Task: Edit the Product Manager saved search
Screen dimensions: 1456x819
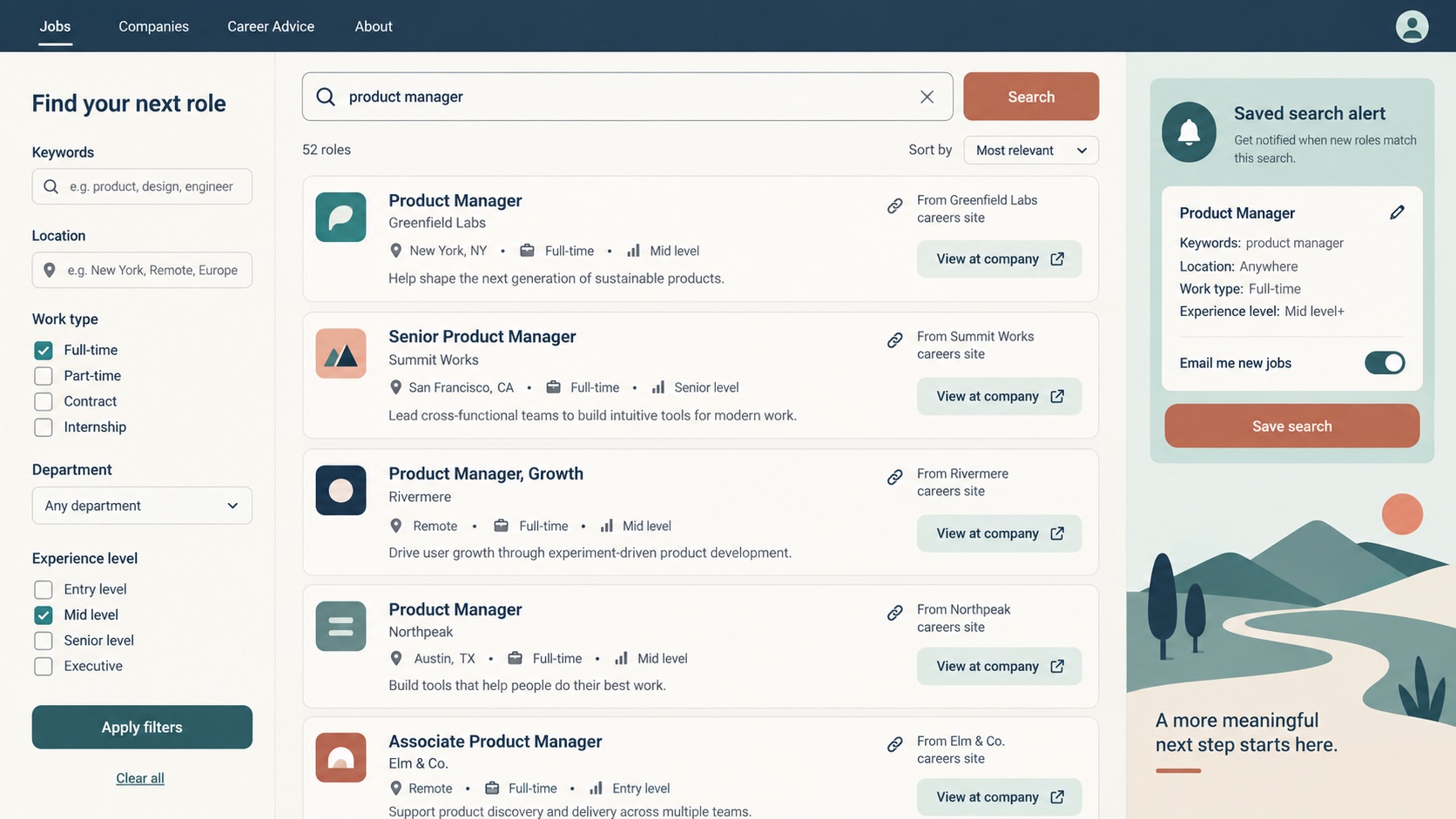Action: [1397, 212]
